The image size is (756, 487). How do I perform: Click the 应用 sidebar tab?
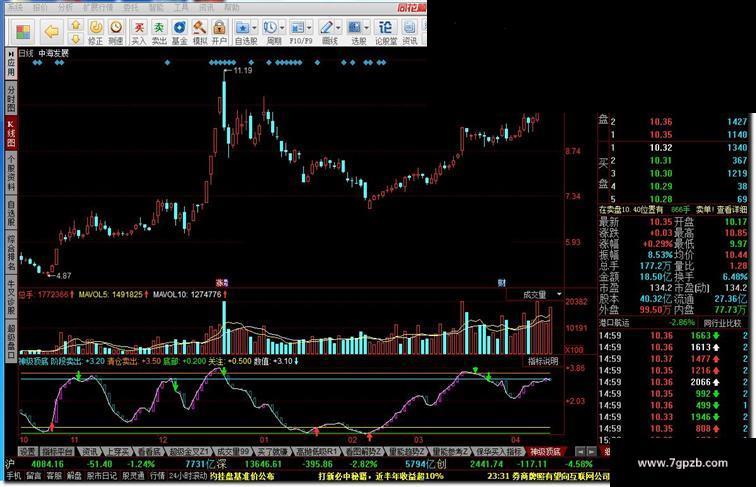pos(11,63)
